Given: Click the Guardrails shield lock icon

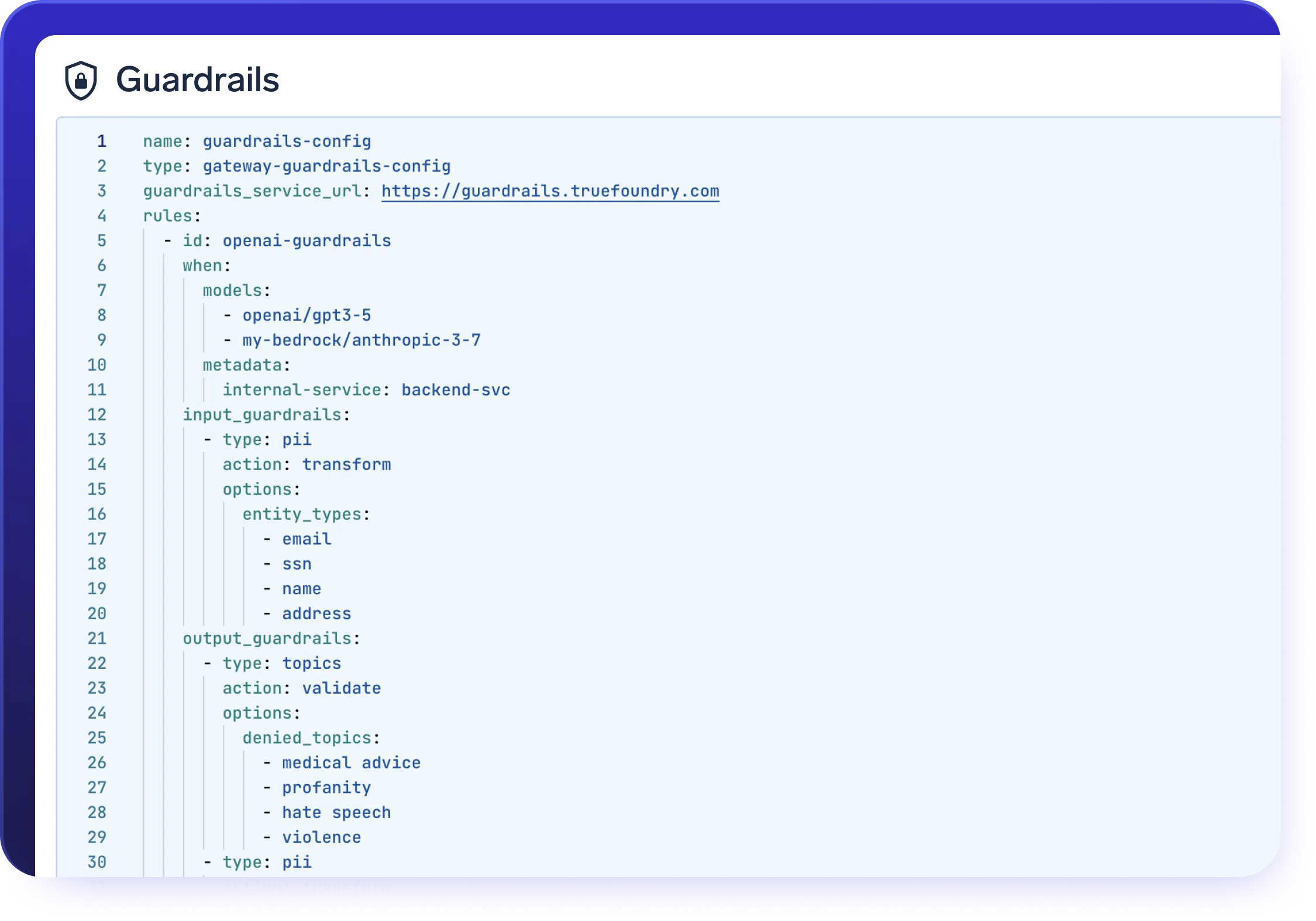Looking at the screenshot, I should point(81,80).
